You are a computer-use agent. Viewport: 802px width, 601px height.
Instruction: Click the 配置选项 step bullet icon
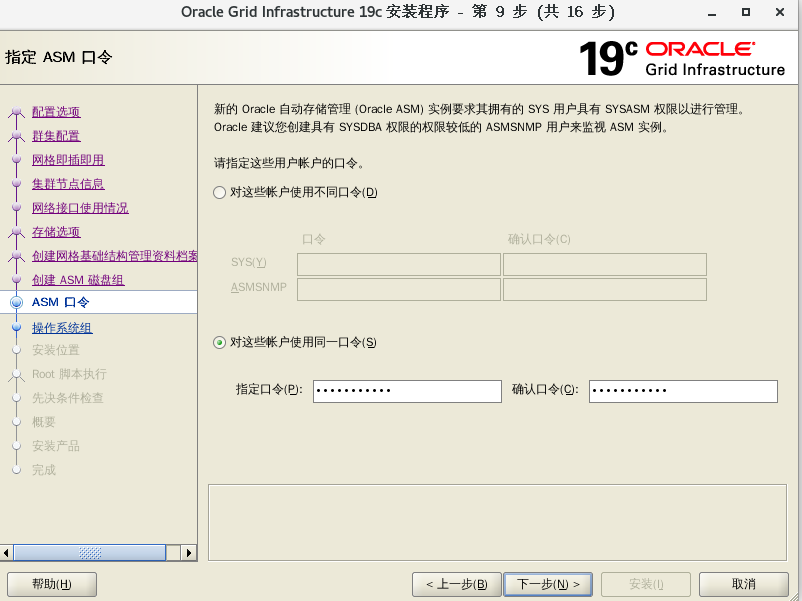pyautogui.click(x=16, y=112)
